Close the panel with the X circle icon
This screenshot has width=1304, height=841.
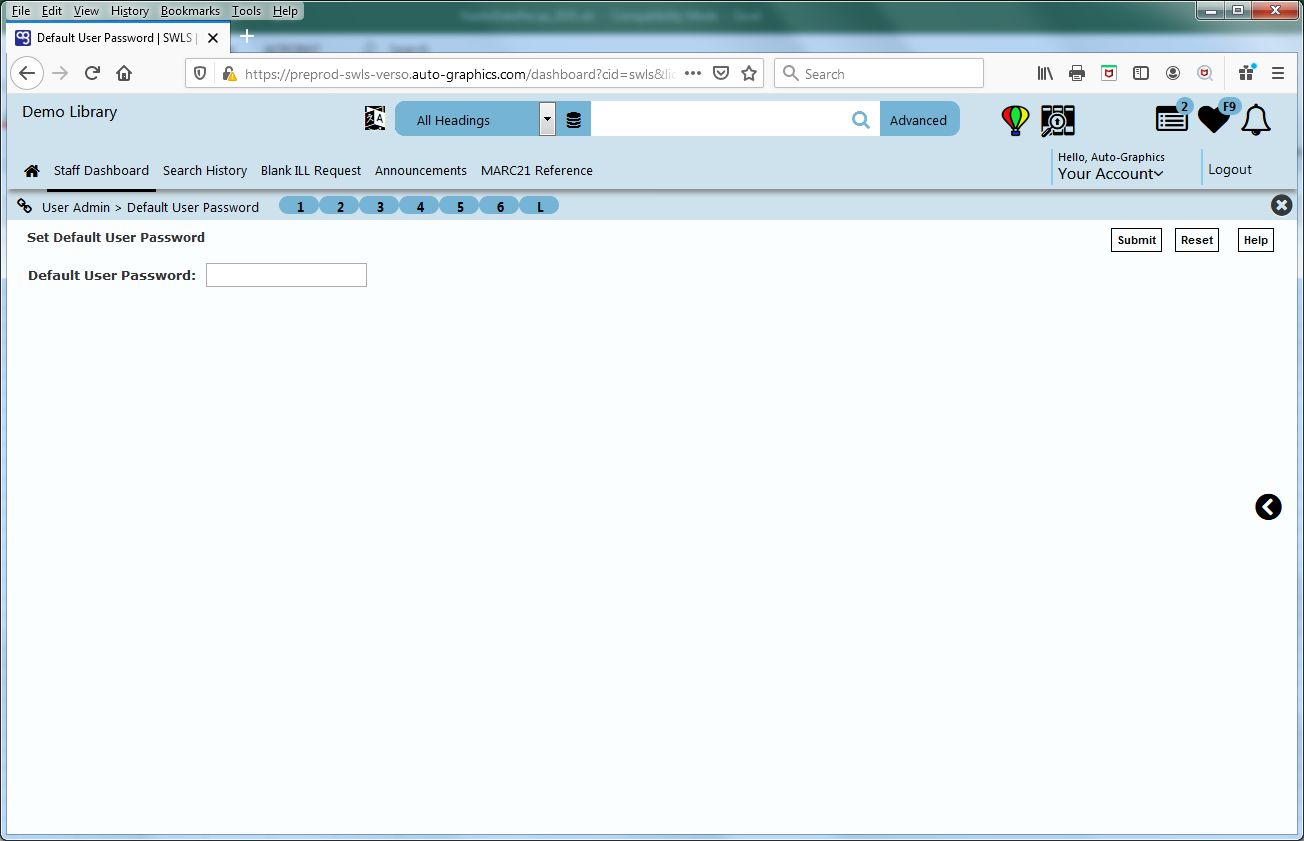1281,205
